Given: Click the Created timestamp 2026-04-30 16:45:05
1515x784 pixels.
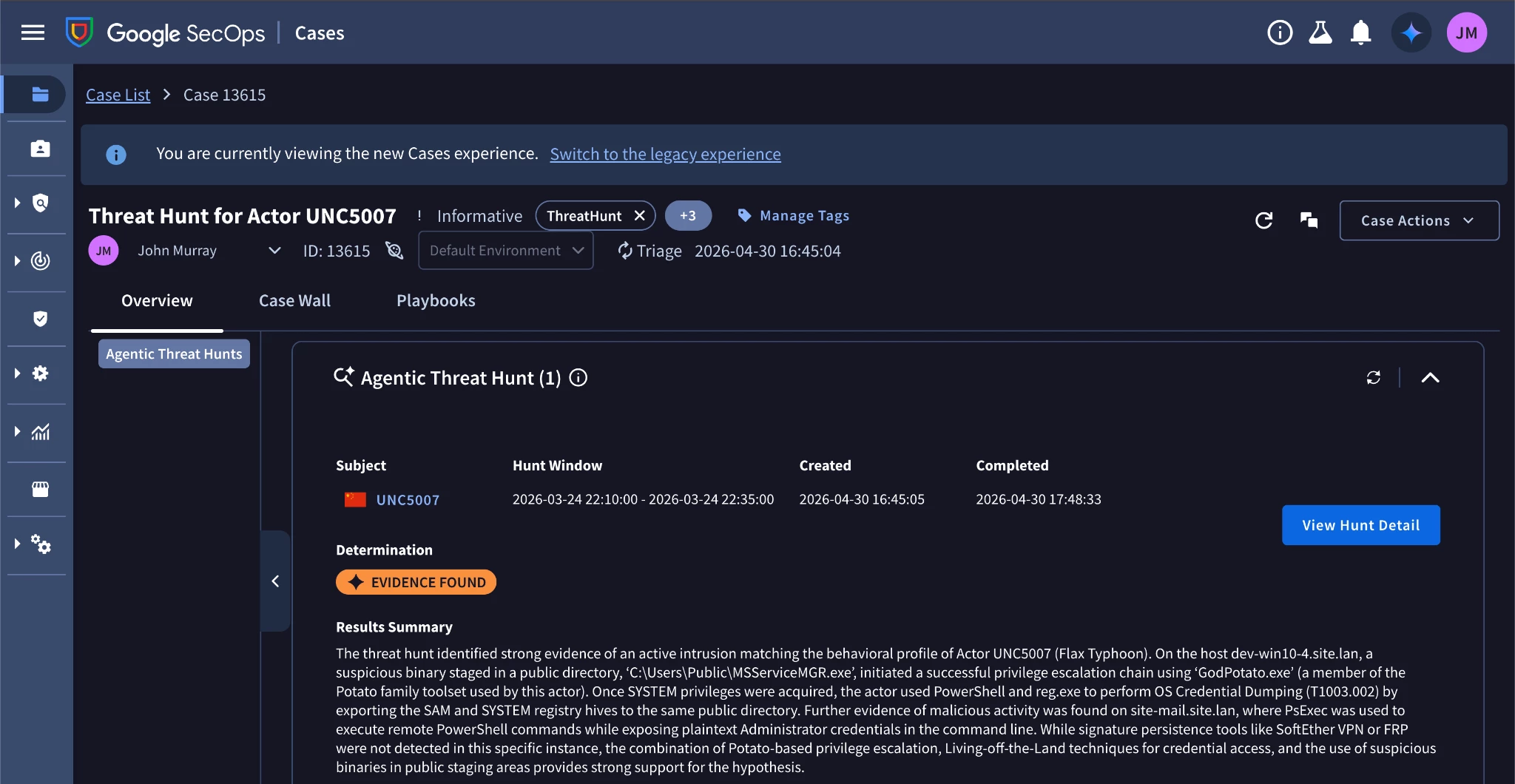Looking at the screenshot, I should 862,499.
